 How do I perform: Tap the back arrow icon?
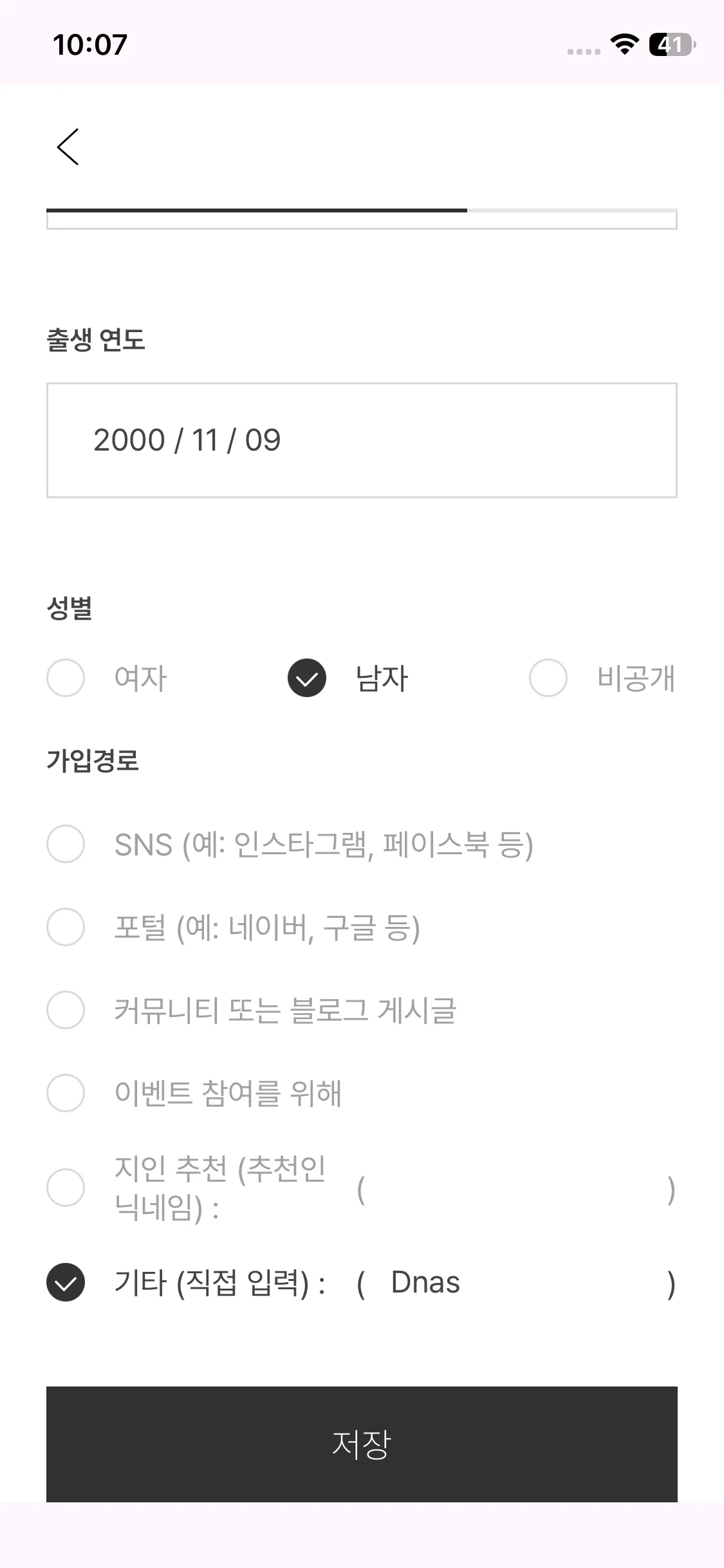[68, 147]
